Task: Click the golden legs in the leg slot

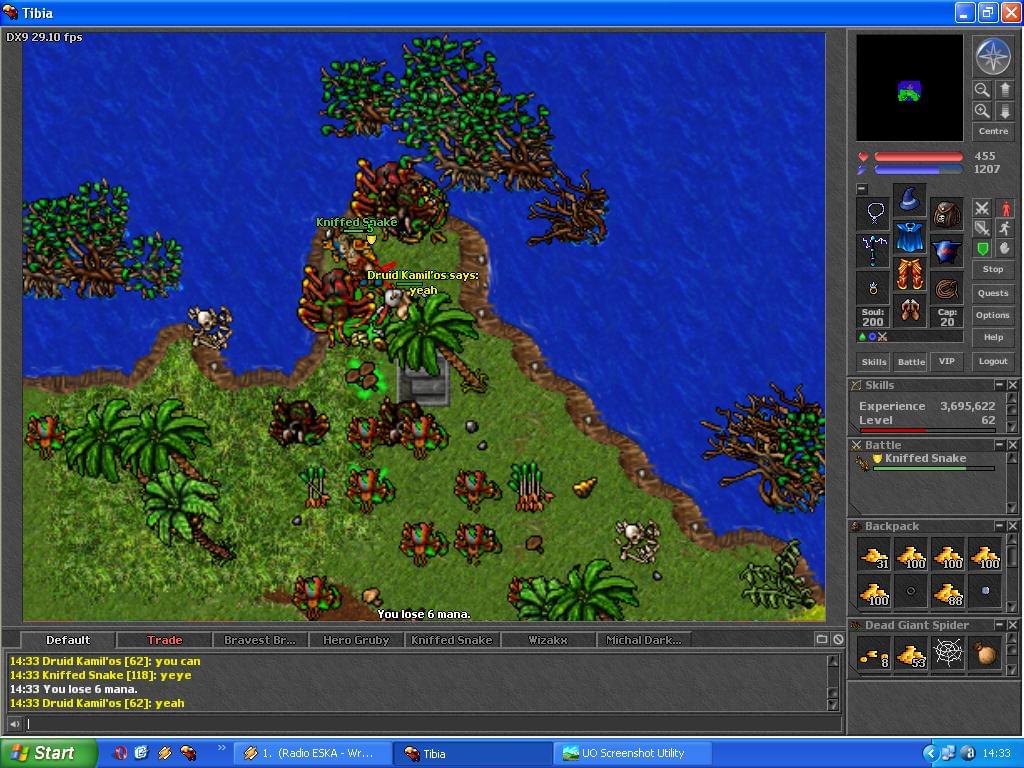Action: [909, 274]
